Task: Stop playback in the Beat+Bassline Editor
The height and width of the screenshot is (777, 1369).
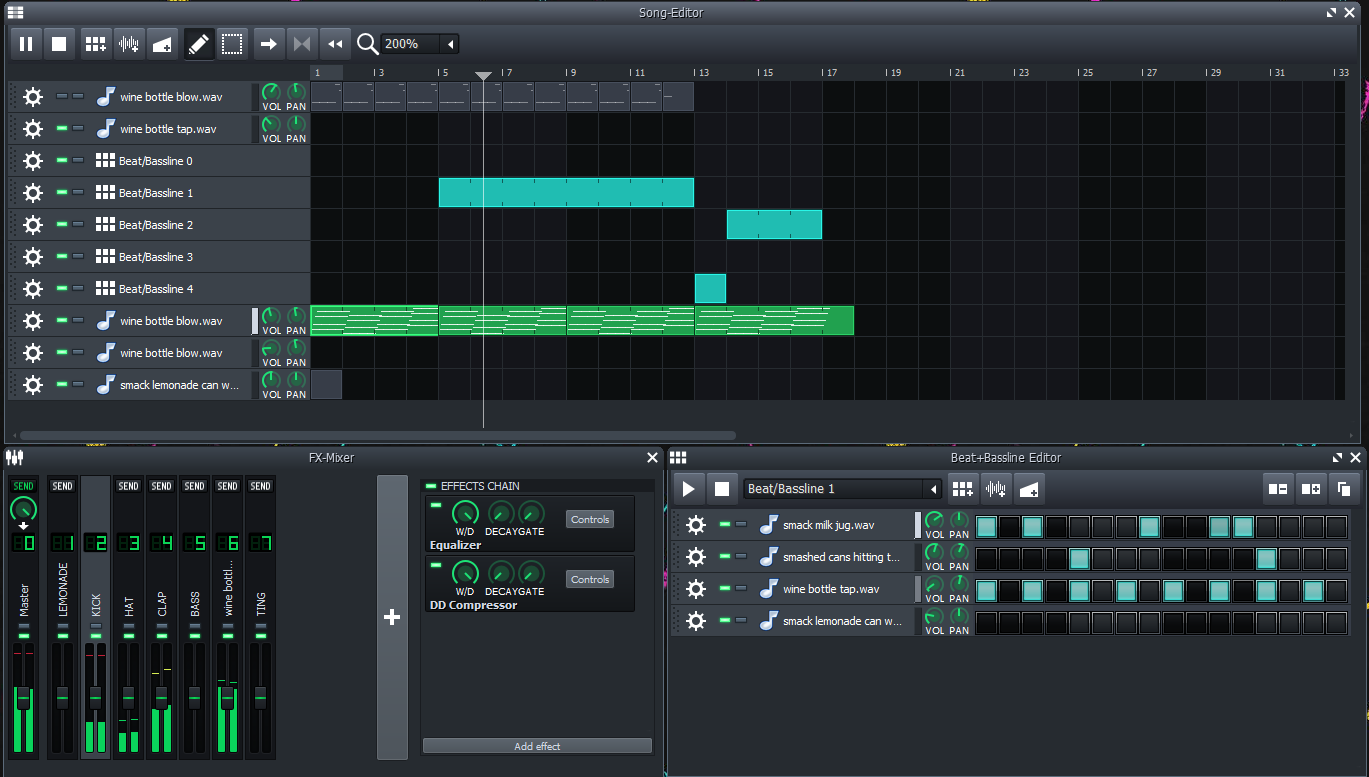Action: [722, 489]
